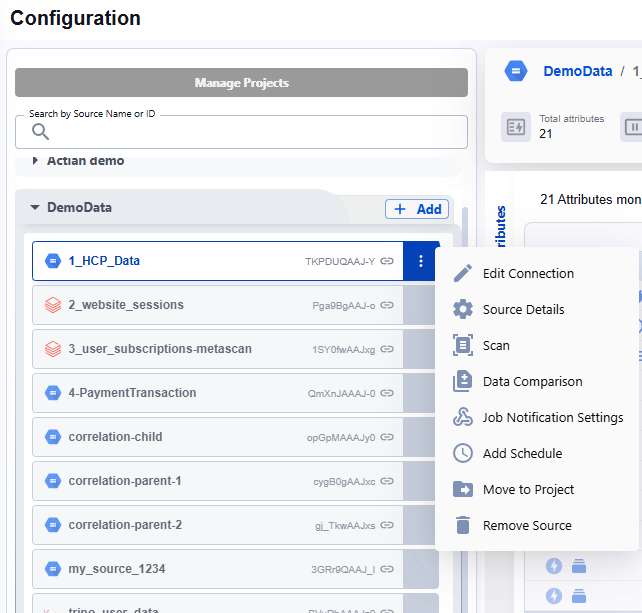Click the link icon beside 2_website_sessions
This screenshot has width=642, height=613.
tap(387, 305)
